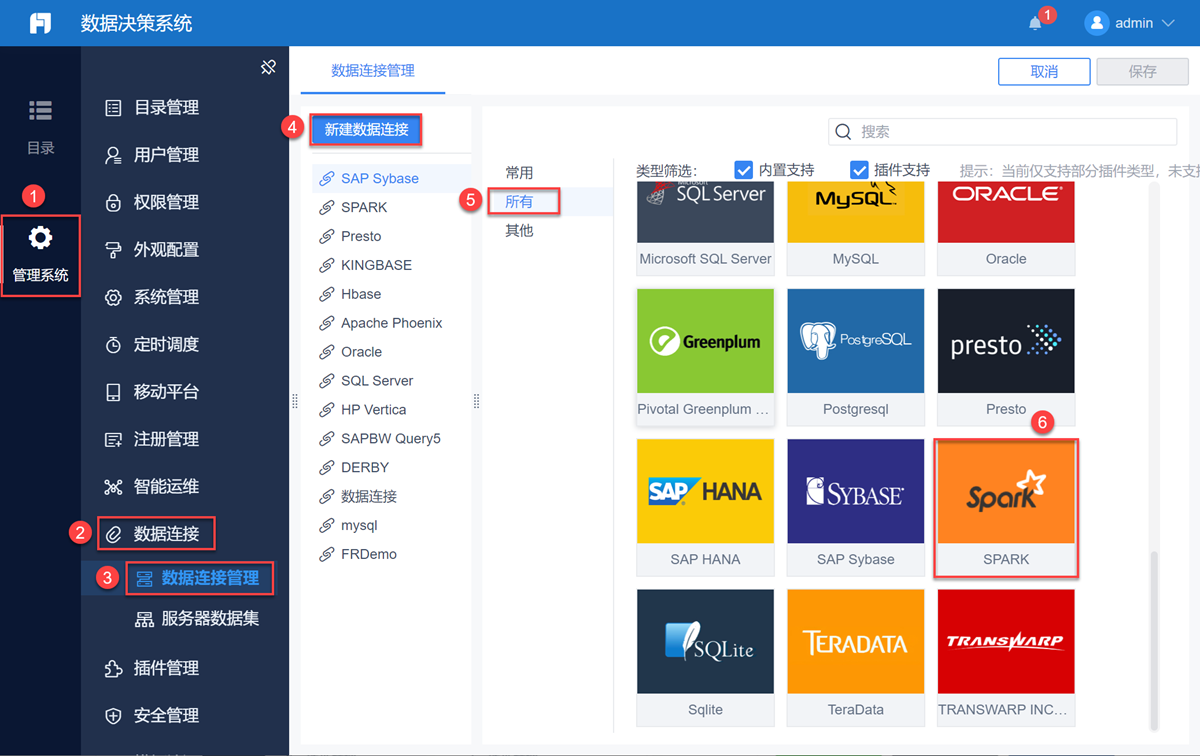Select the Presto database icon
This screenshot has height=756, width=1200.
pos(1006,341)
